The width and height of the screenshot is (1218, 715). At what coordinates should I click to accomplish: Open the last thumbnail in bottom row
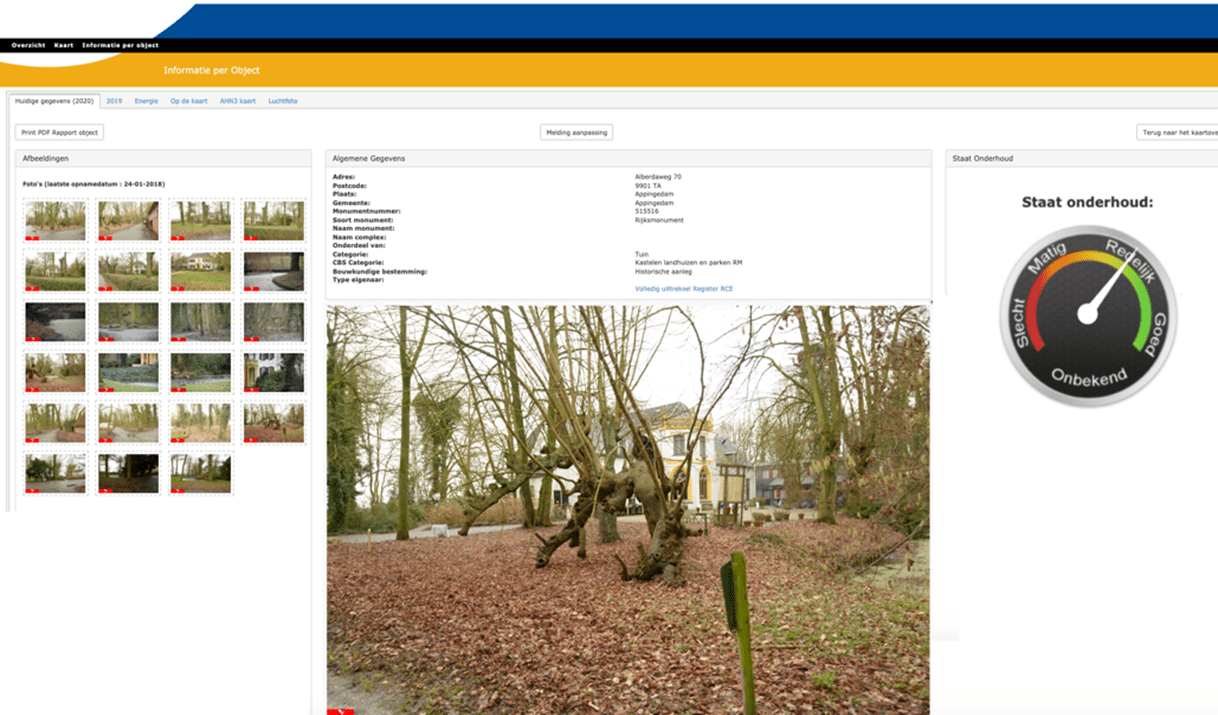[200, 473]
